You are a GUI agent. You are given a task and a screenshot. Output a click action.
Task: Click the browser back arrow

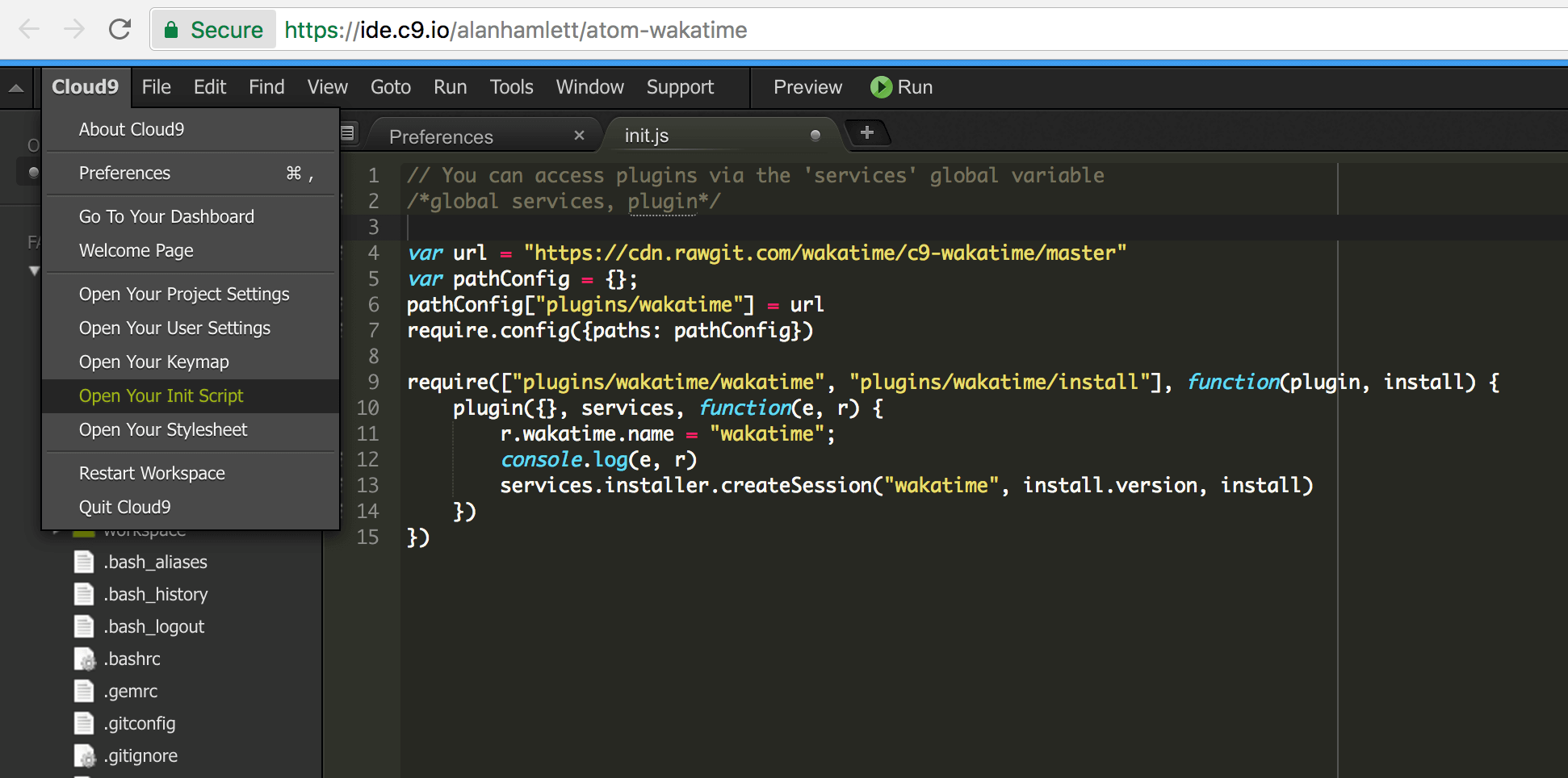tap(29, 30)
